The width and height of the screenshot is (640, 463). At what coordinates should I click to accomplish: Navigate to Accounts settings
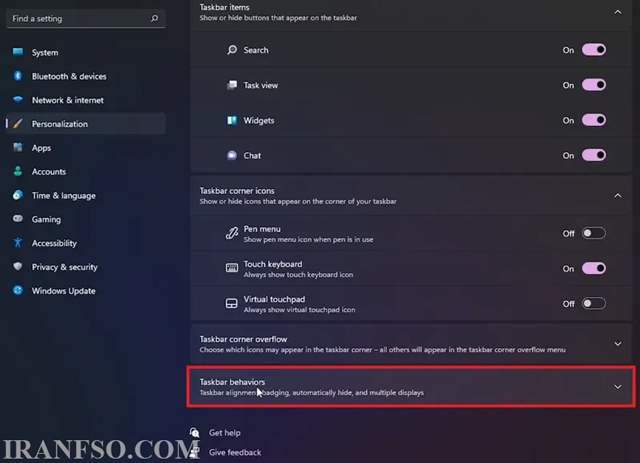(x=86, y=171)
